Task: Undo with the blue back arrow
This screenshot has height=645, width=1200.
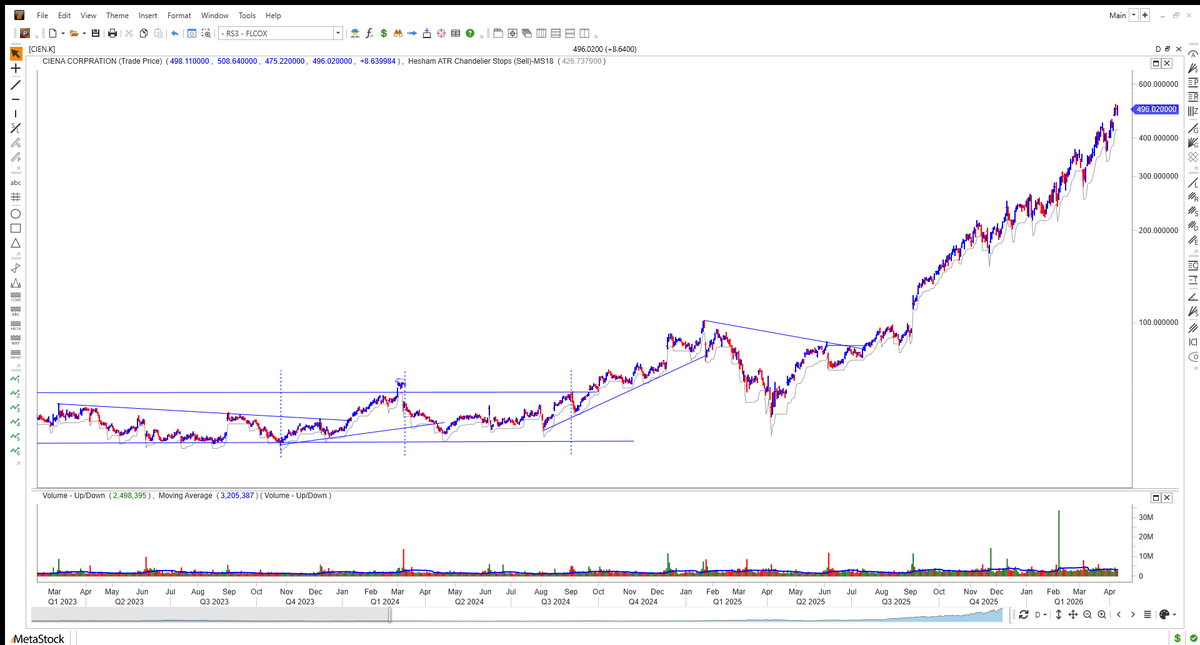Action: (175, 33)
